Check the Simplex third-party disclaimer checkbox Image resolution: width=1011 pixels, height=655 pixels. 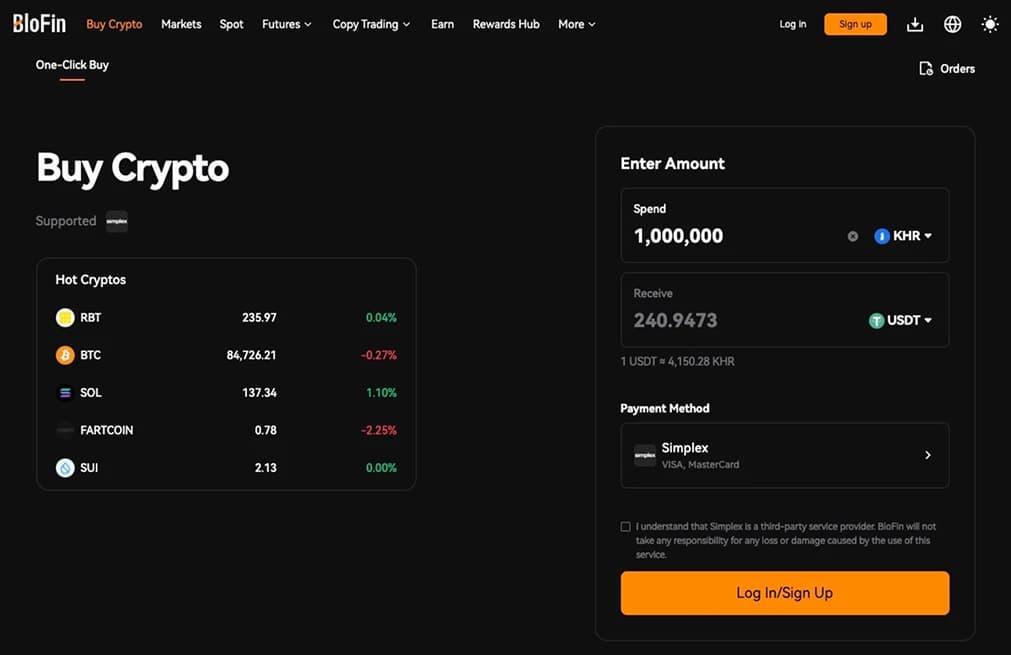point(626,527)
